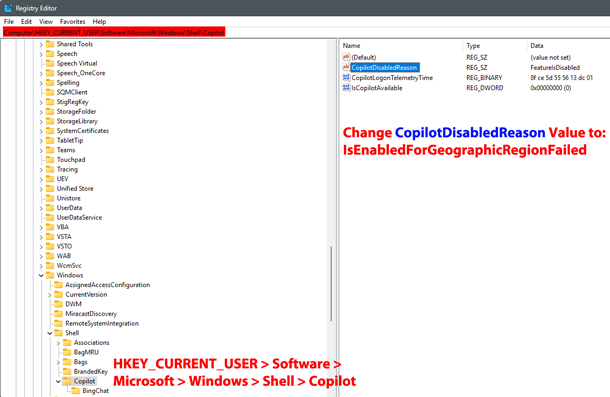Click the Teams folder icon
610x397 pixels.
(x=50, y=150)
